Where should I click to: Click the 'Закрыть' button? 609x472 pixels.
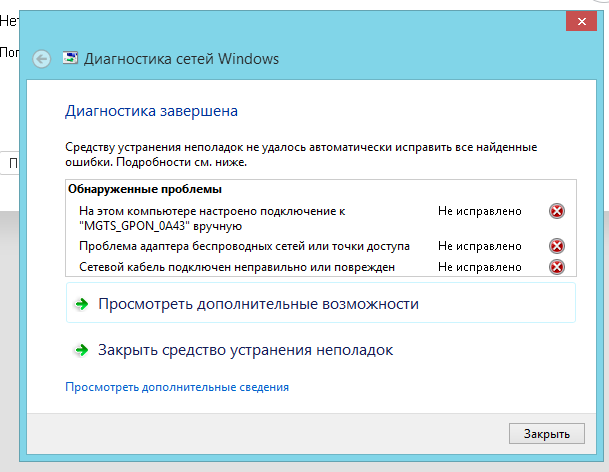[x=546, y=434]
